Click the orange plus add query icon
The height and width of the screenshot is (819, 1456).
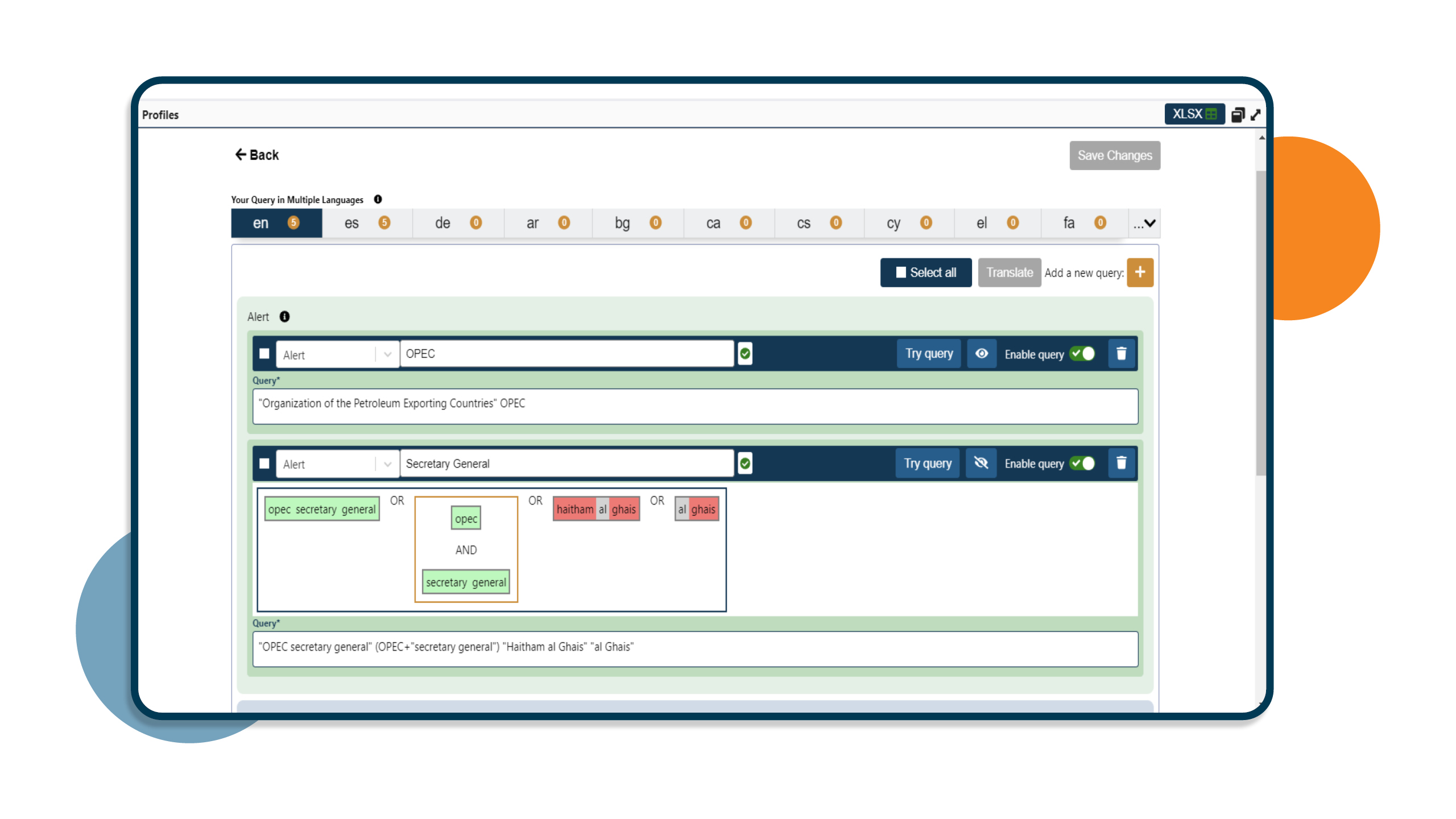click(1140, 272)
